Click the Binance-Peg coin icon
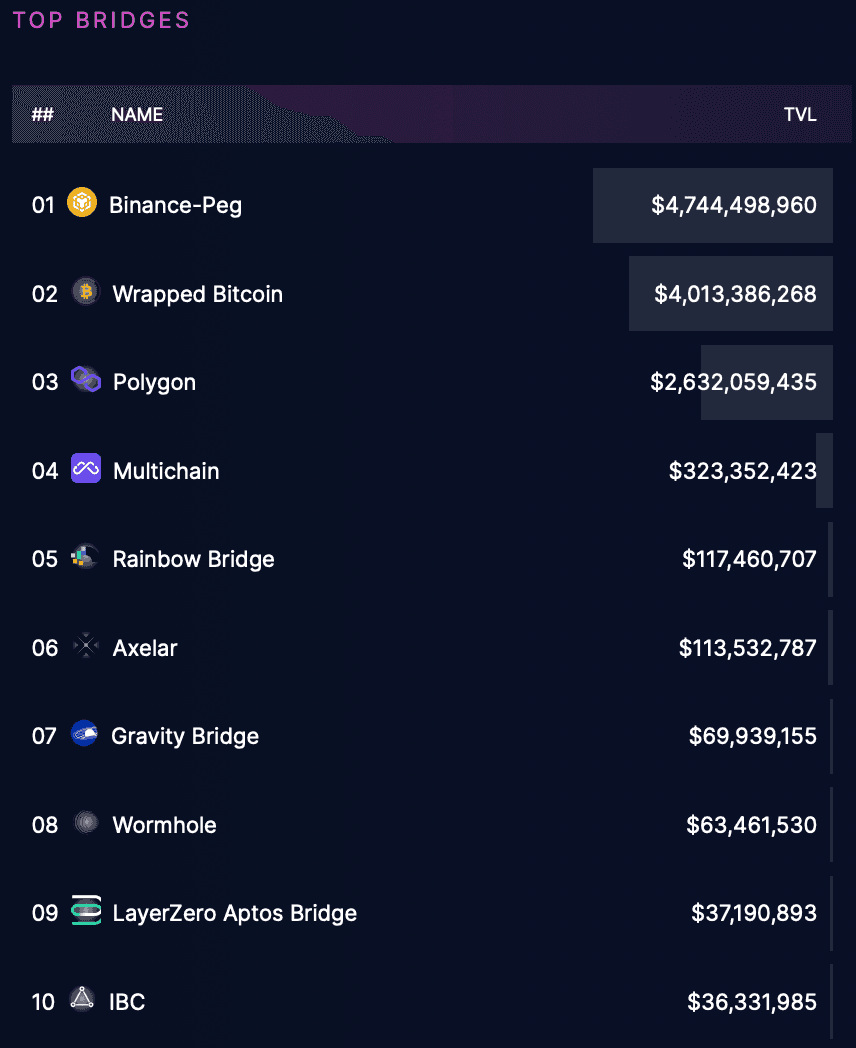This screenshot has height=1048, width=856. (x=82, y=204)
